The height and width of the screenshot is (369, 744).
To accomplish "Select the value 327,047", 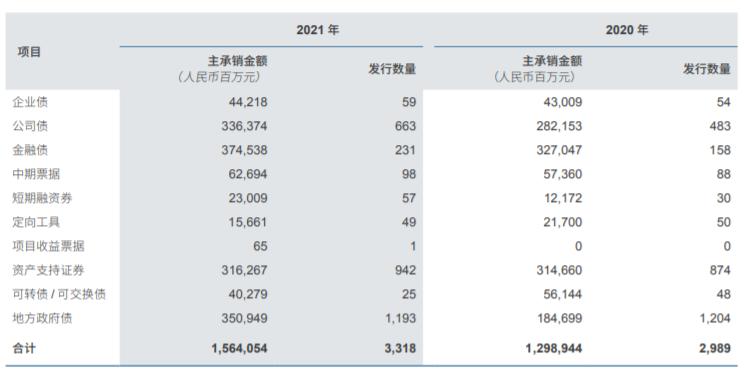I will click(559, 150).
